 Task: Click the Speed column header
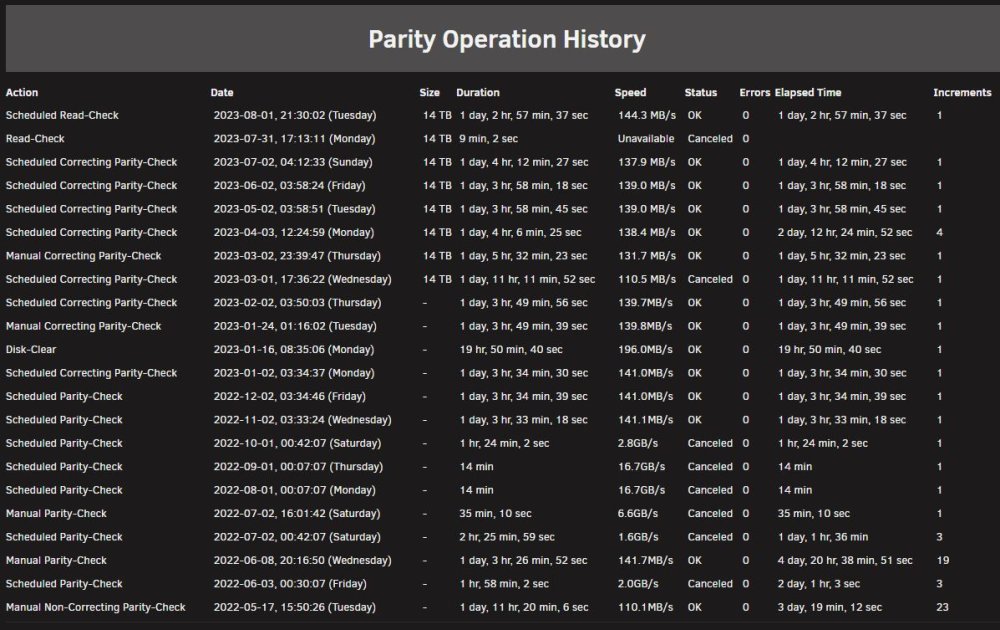pos(630,92)
